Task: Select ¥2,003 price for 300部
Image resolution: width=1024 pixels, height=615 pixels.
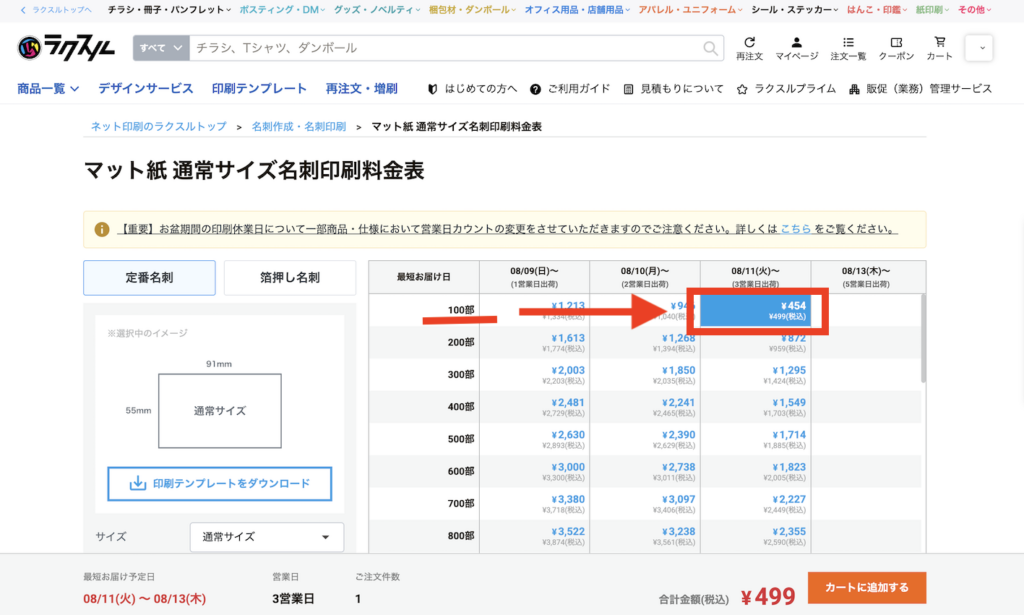Action: [x=534, y=375]
